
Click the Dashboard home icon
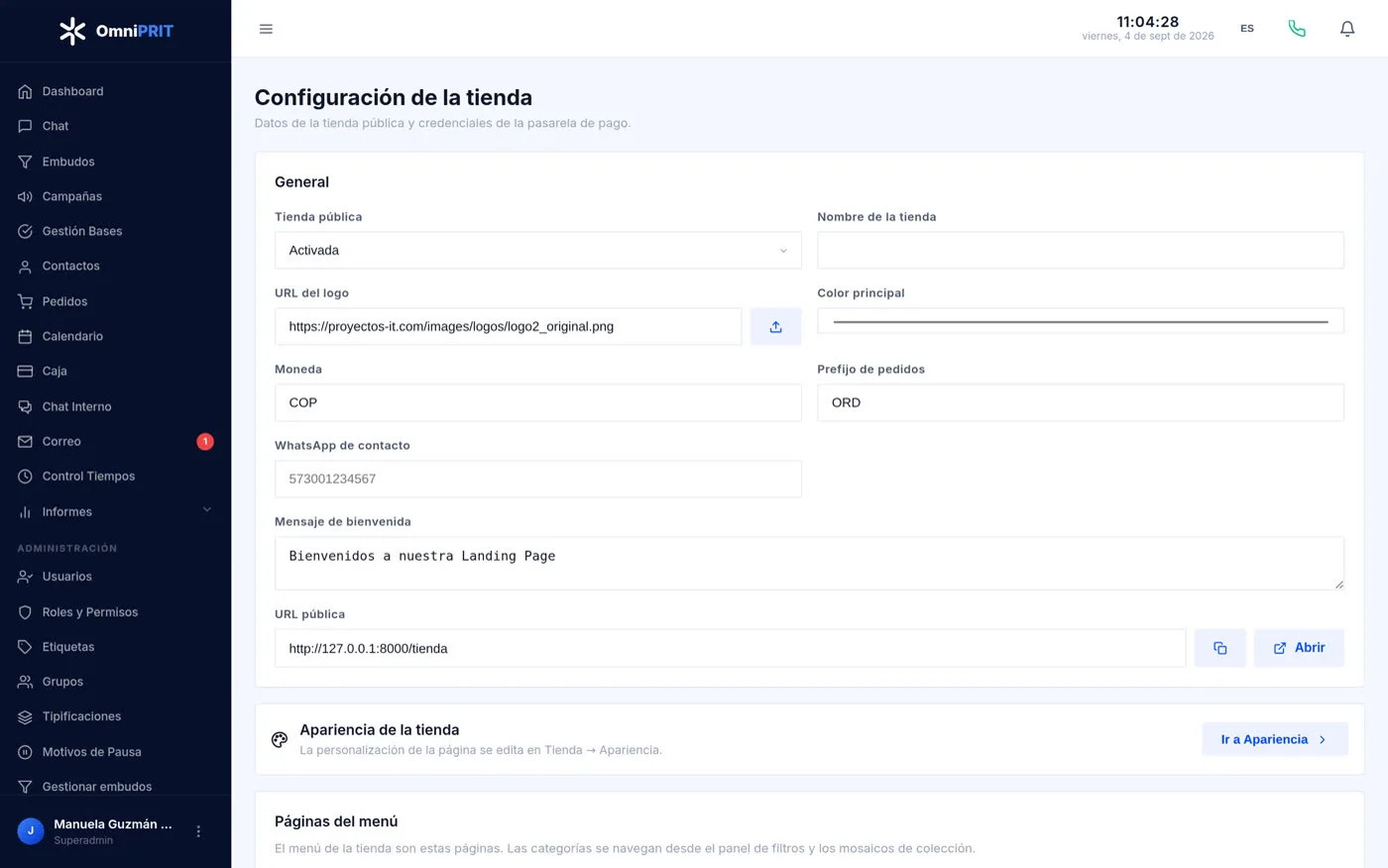[x=26, y=91]
